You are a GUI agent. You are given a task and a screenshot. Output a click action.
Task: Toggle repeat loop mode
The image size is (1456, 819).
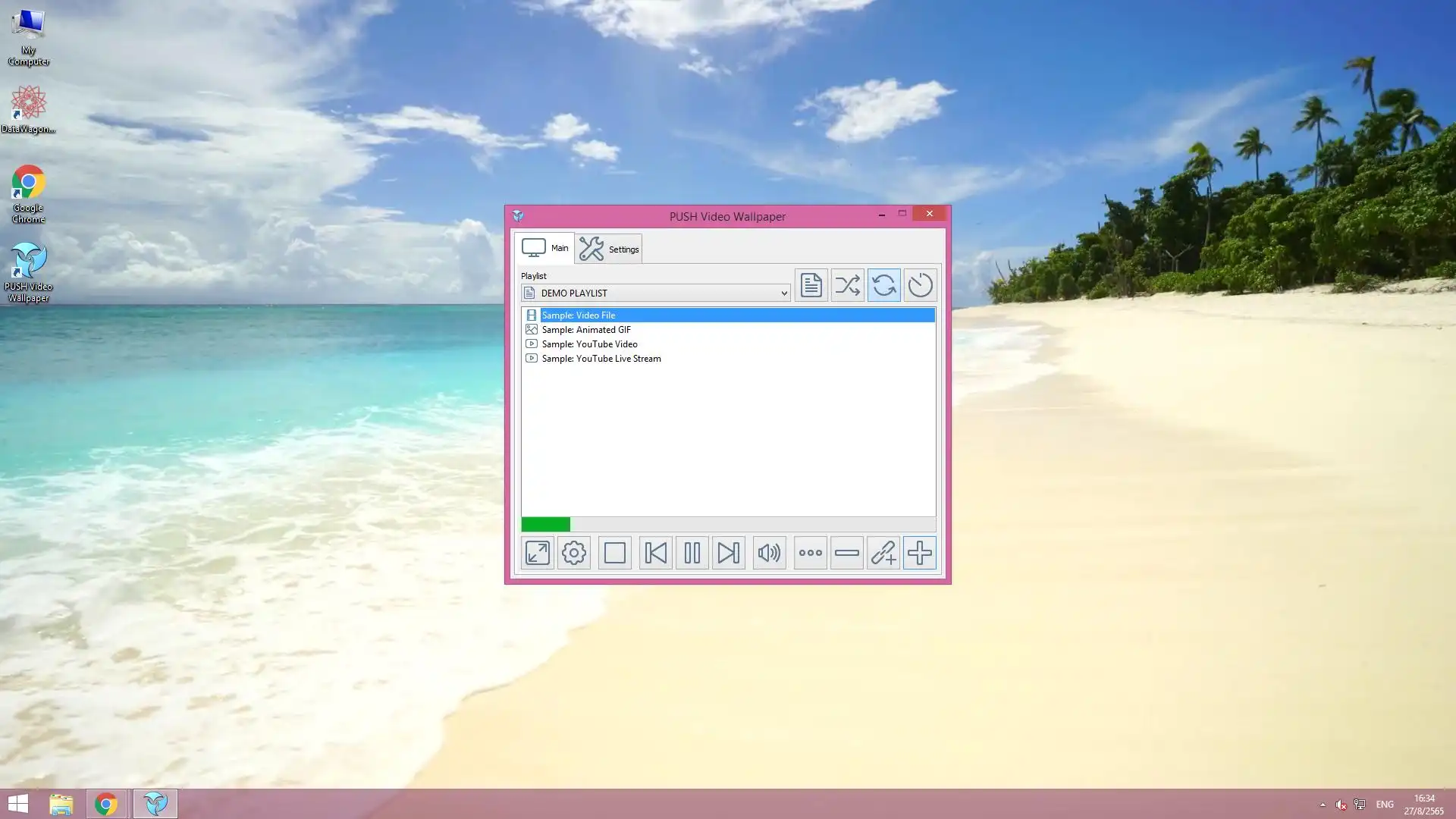883,285
